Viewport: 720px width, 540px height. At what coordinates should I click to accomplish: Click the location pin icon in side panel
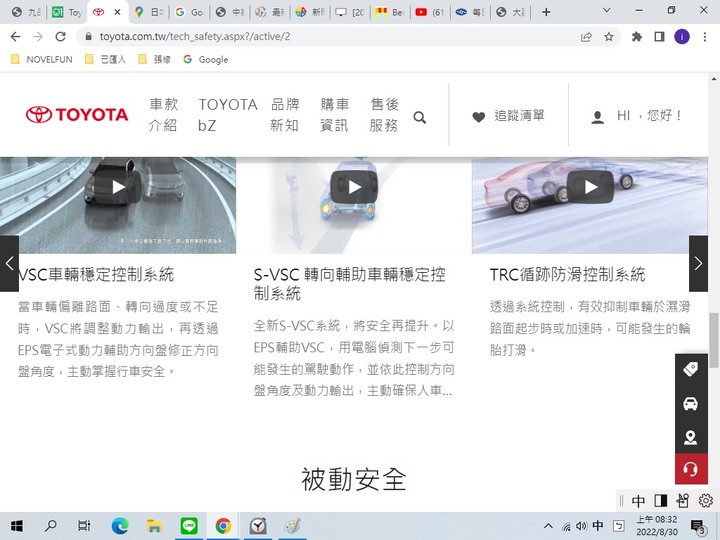click(691, 437)
